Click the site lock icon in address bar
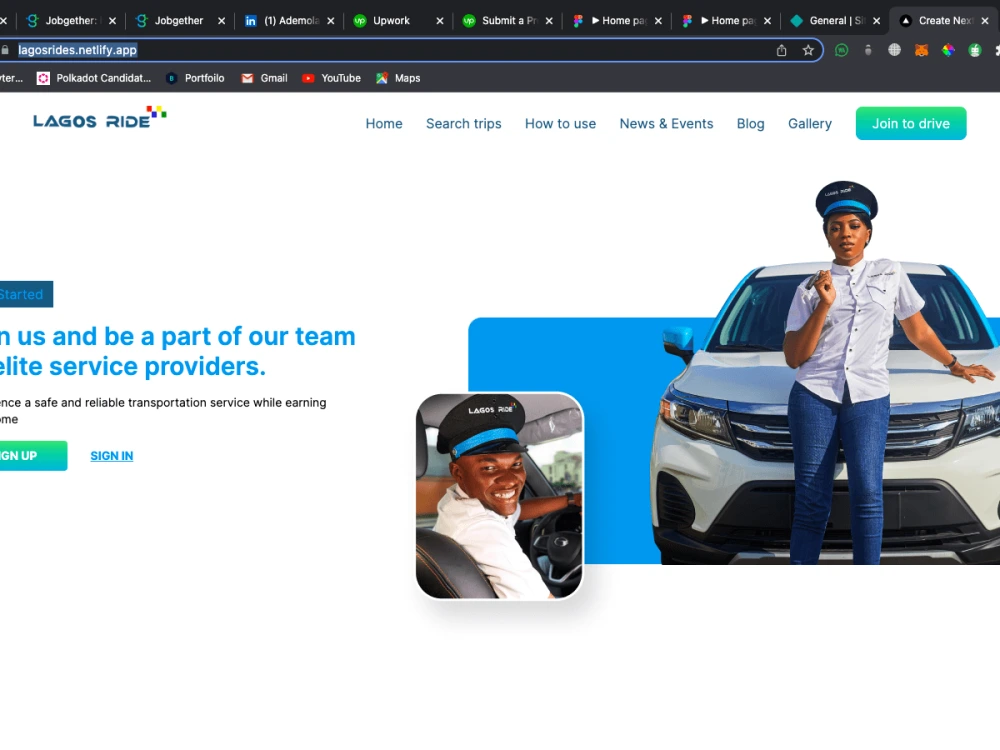The width and height of the screenshot is (1000, 750). coord(6,50)
